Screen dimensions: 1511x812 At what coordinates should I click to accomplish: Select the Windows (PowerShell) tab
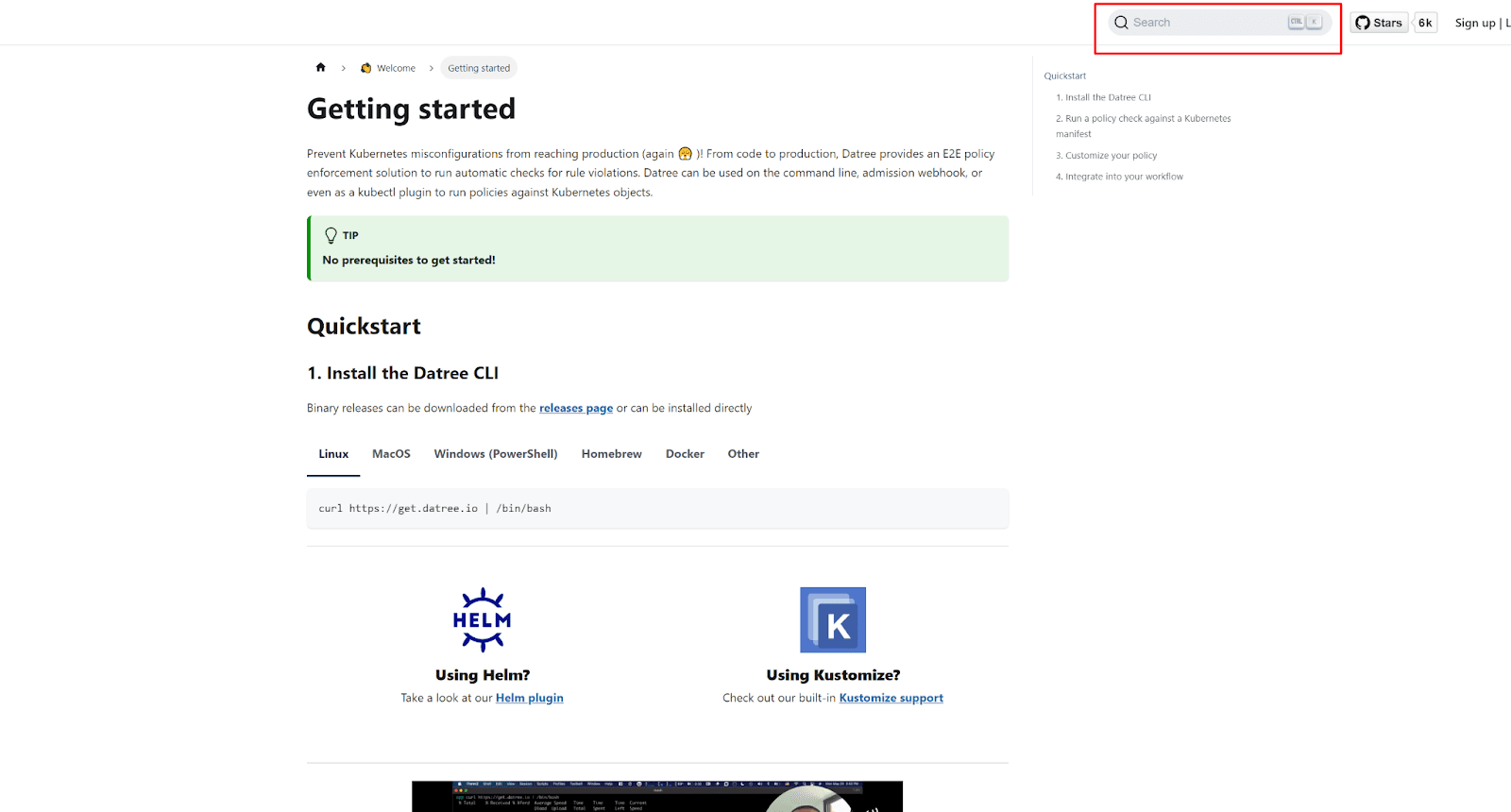(x=496, y=454)
